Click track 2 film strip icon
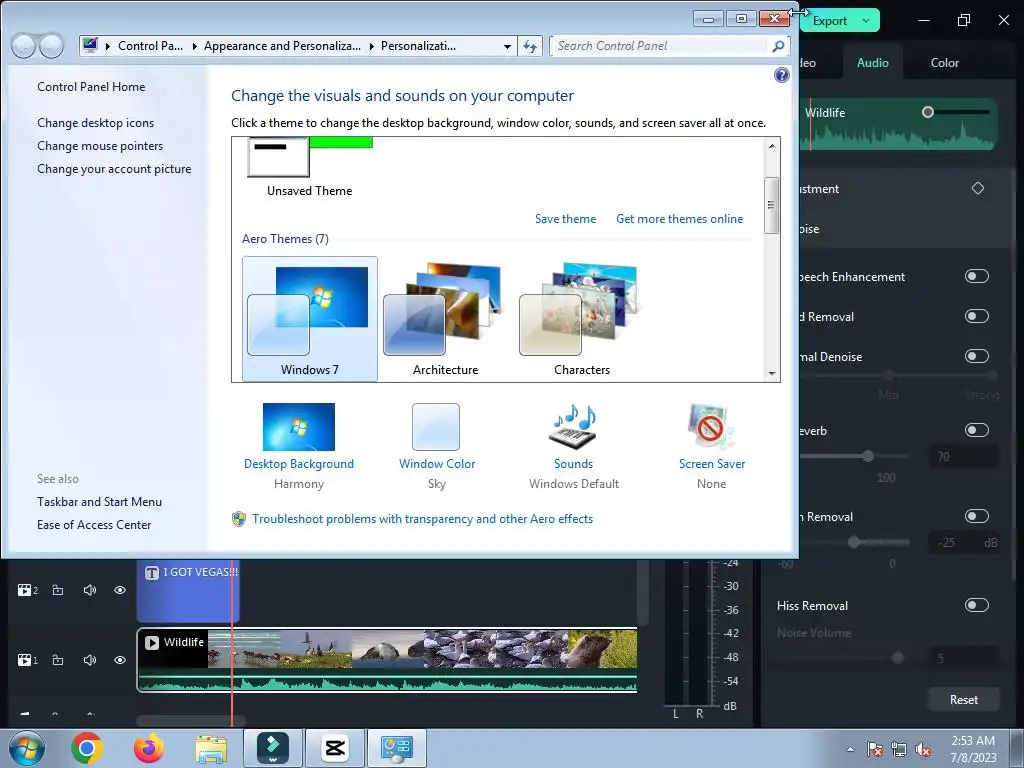Screen dimensions: 1024x768 point(27,590)
